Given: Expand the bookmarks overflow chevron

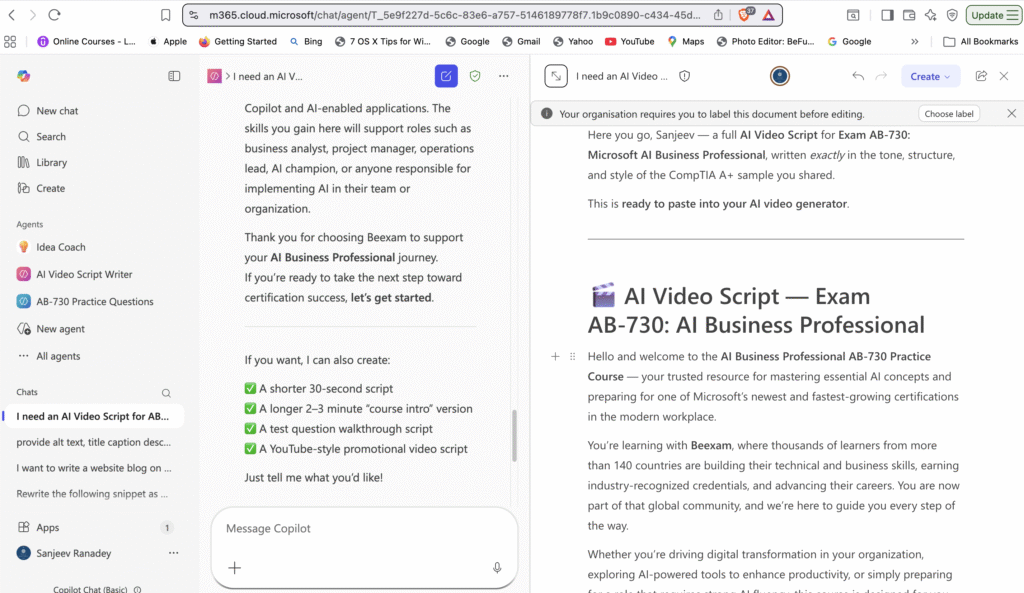Looking at the screenshot, I should point(913,41).
